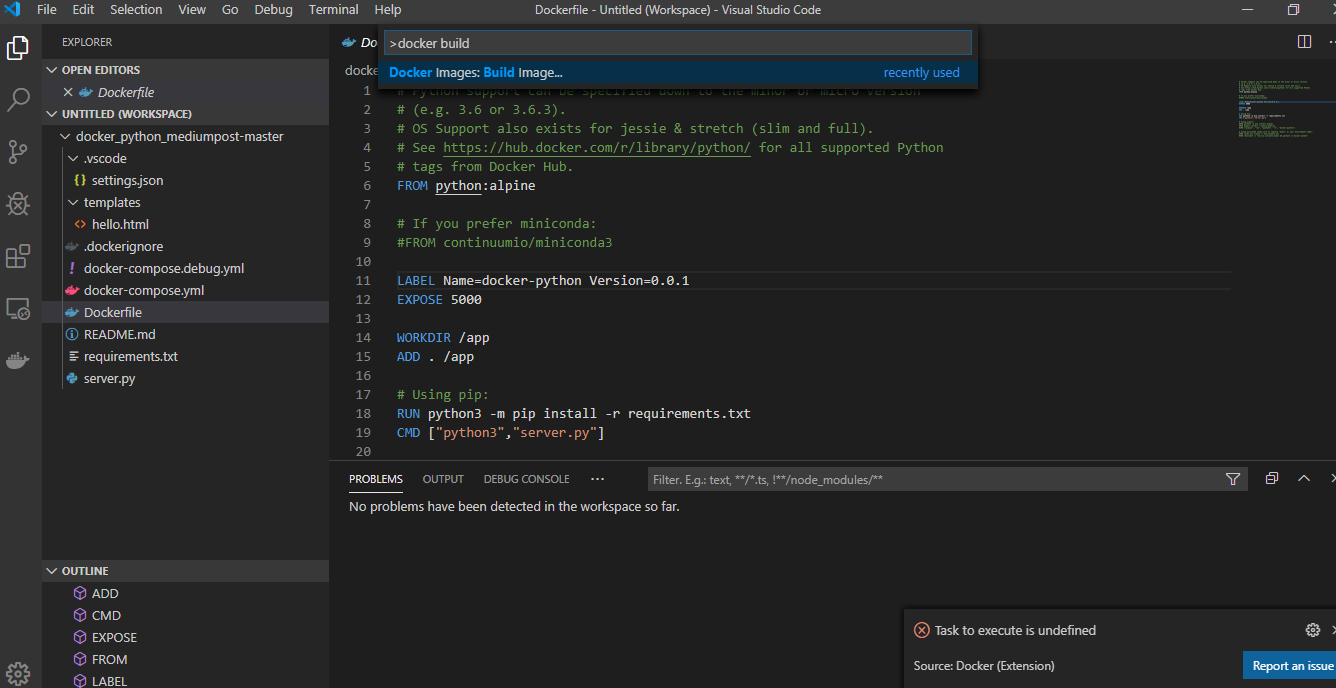The width and height of the screenshot is (1336, 688).
Task: Open the Extensions view
Action: tap(17, 256)
